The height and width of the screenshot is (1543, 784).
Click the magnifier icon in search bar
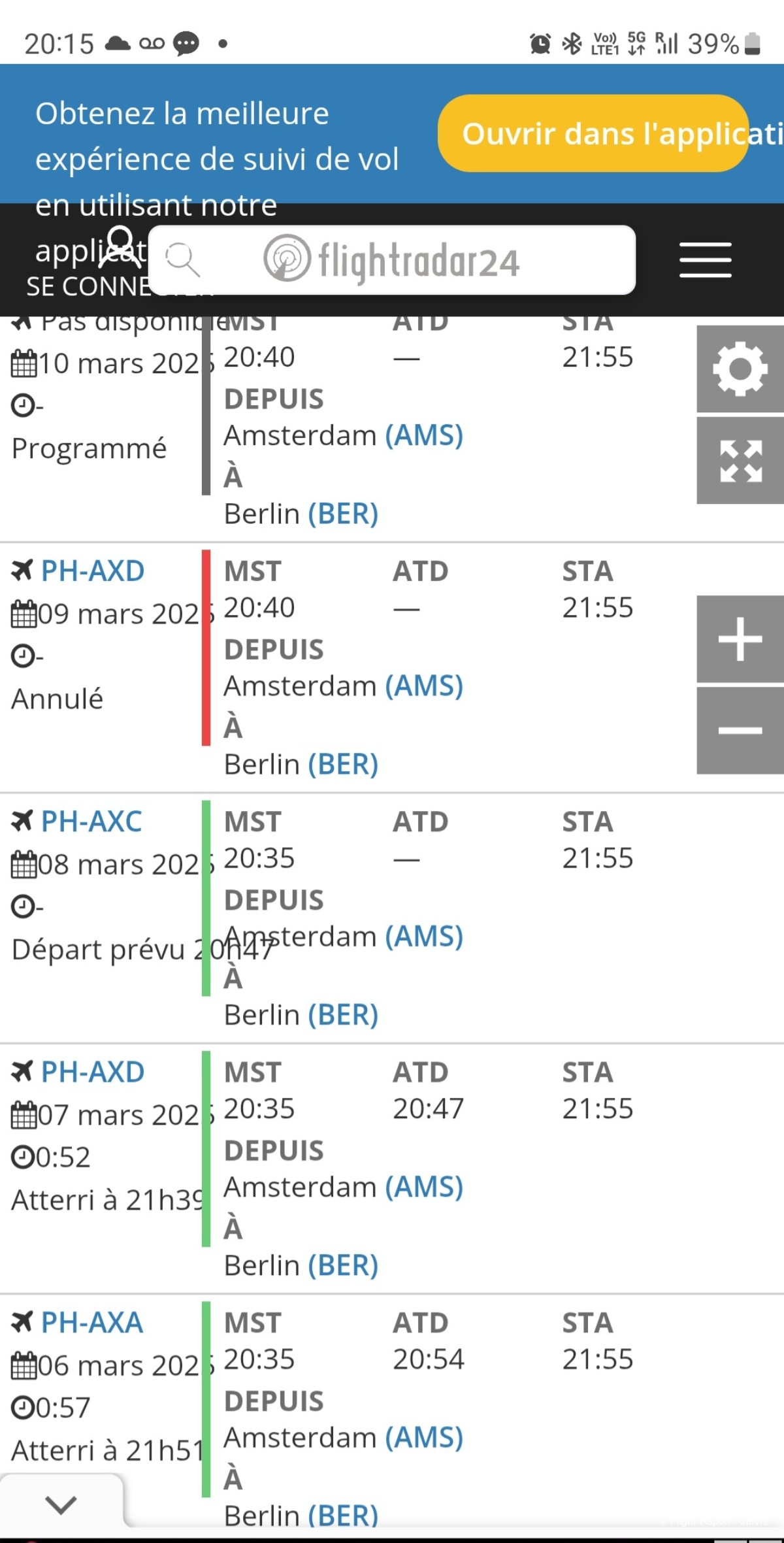[x=182, y=259]
